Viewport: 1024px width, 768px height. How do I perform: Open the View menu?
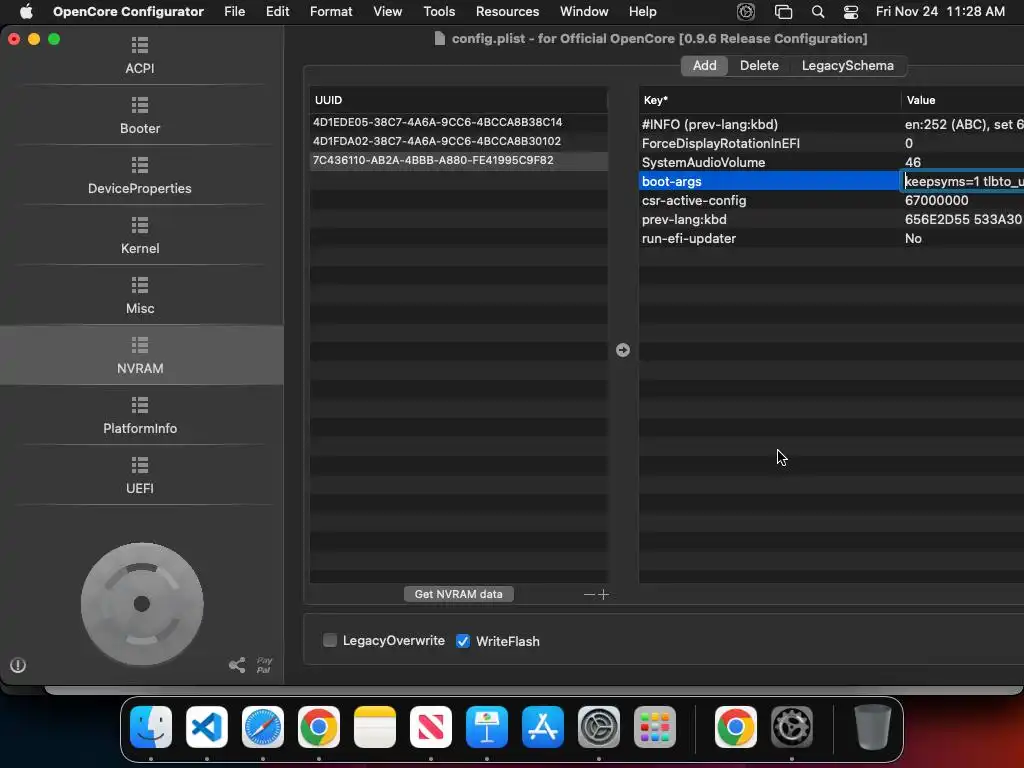coord(387,12)
